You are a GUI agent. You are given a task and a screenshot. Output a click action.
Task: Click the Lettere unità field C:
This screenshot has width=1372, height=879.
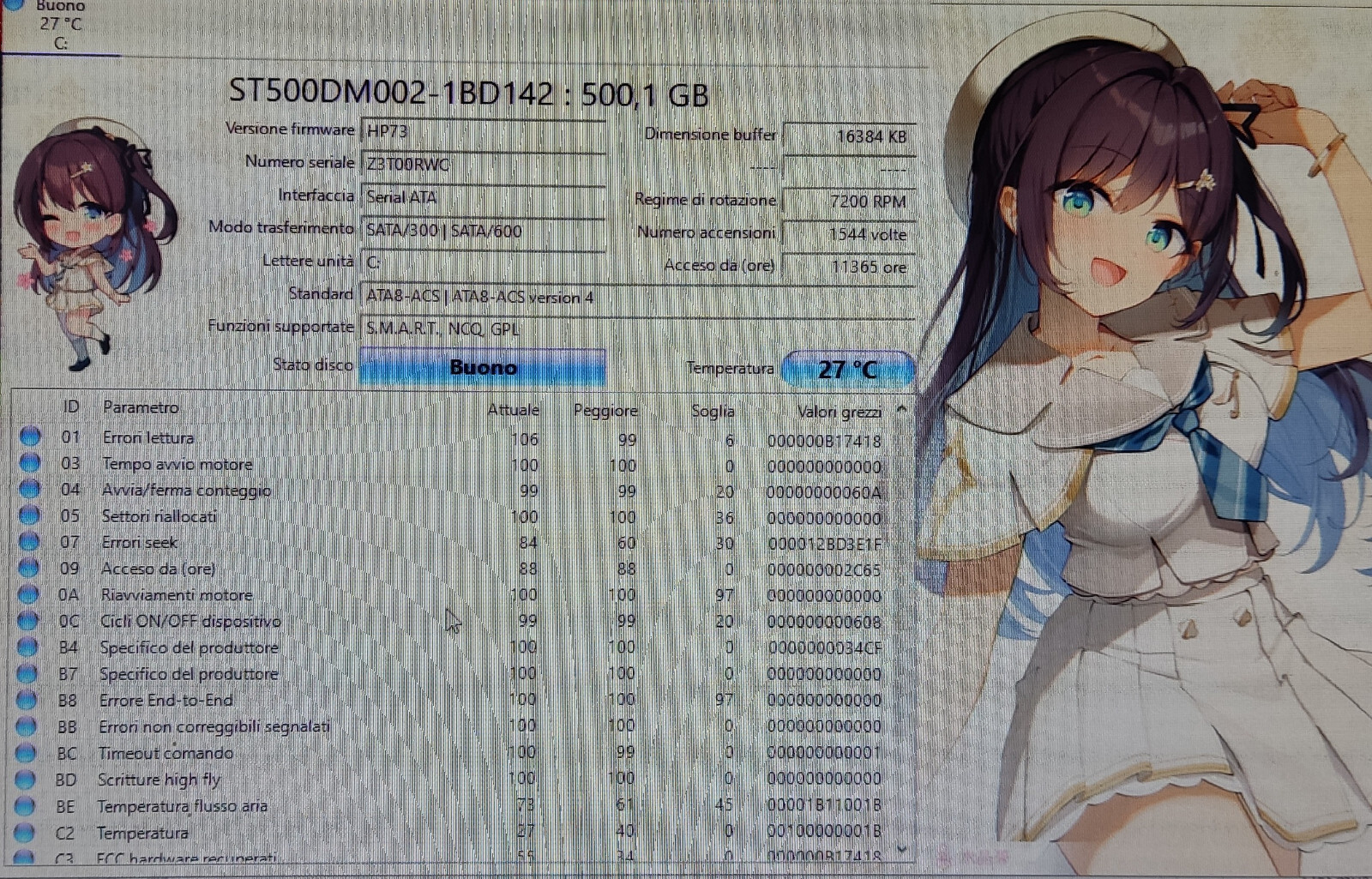484,262
